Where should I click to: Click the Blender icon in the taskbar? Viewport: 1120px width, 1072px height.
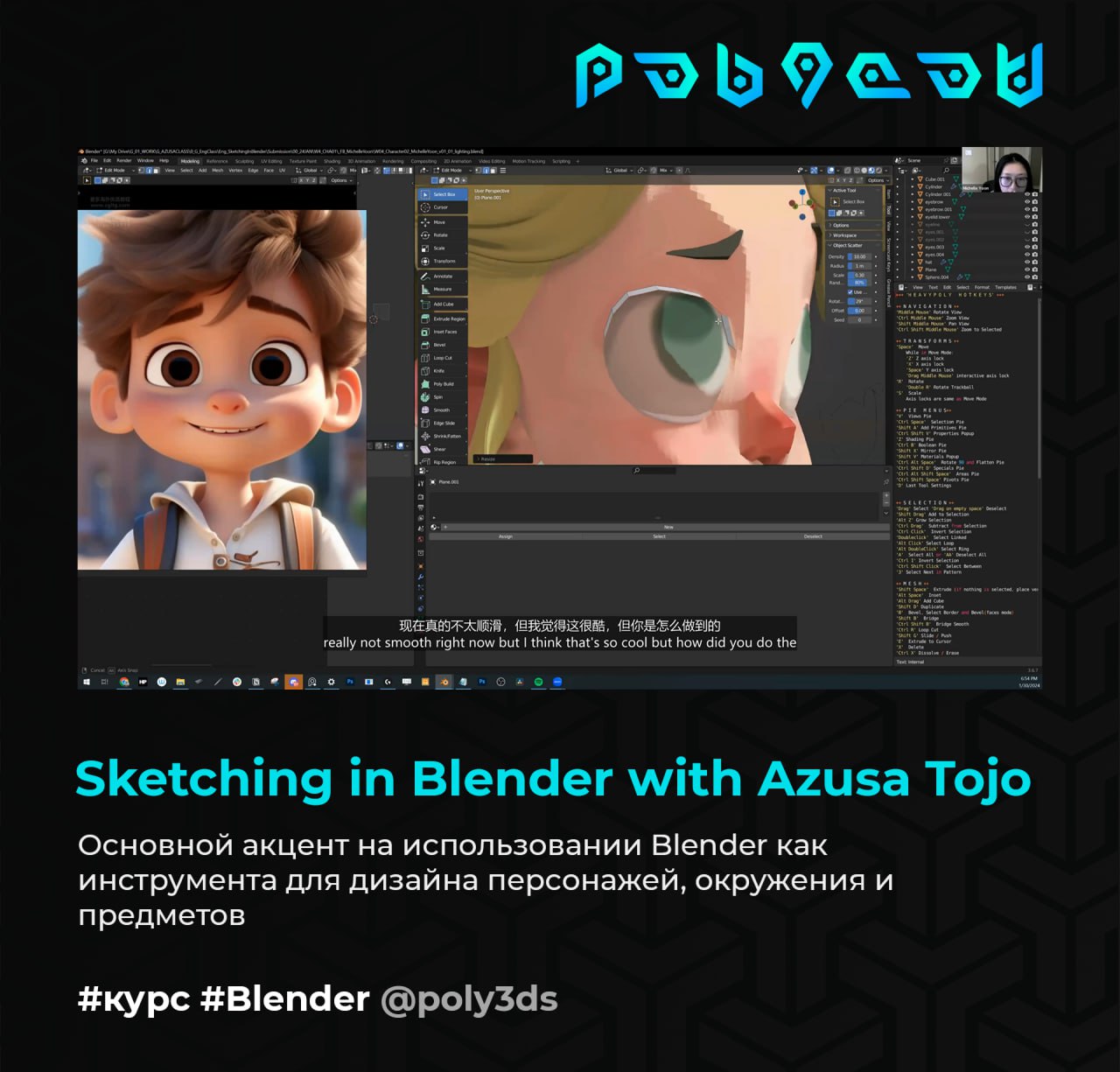[x=444, y=682]
